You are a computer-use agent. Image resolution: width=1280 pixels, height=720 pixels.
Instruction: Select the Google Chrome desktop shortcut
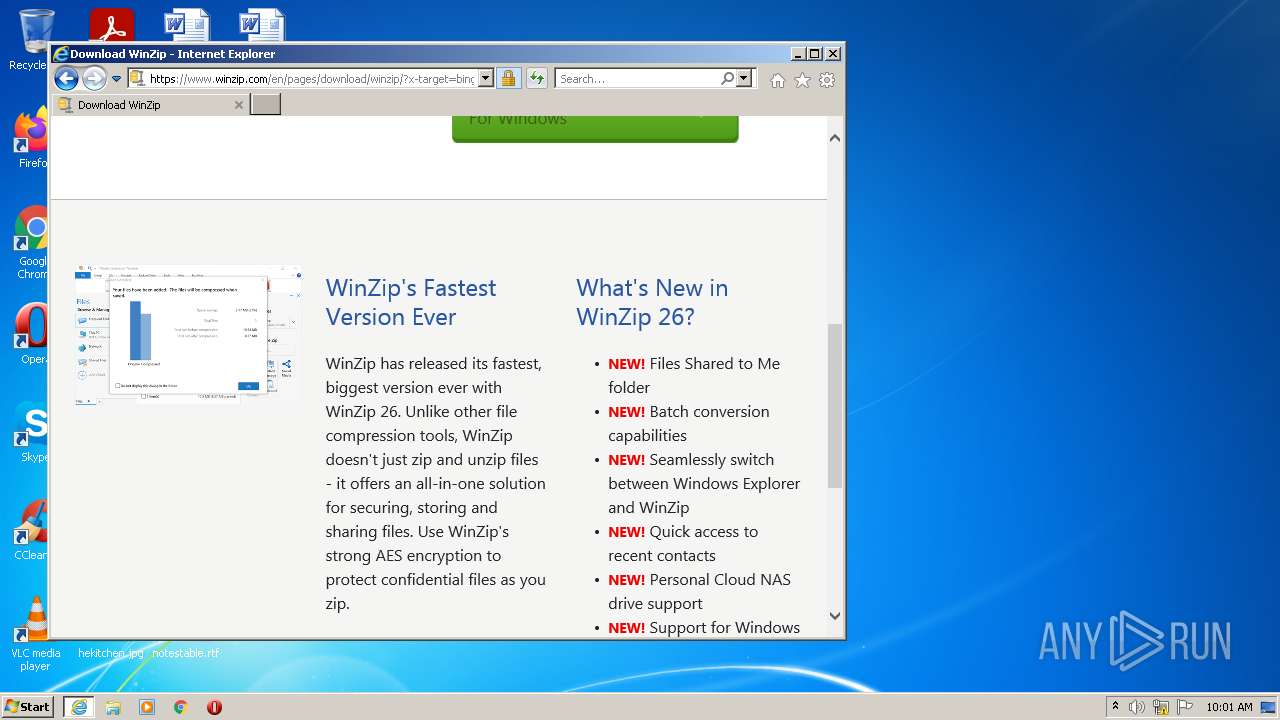click(30, 242)
